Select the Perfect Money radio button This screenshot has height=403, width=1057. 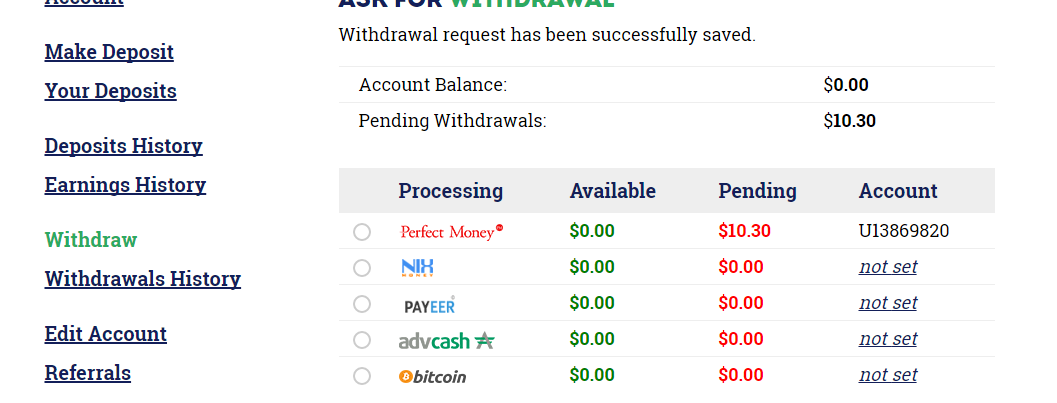pos(362,232)
